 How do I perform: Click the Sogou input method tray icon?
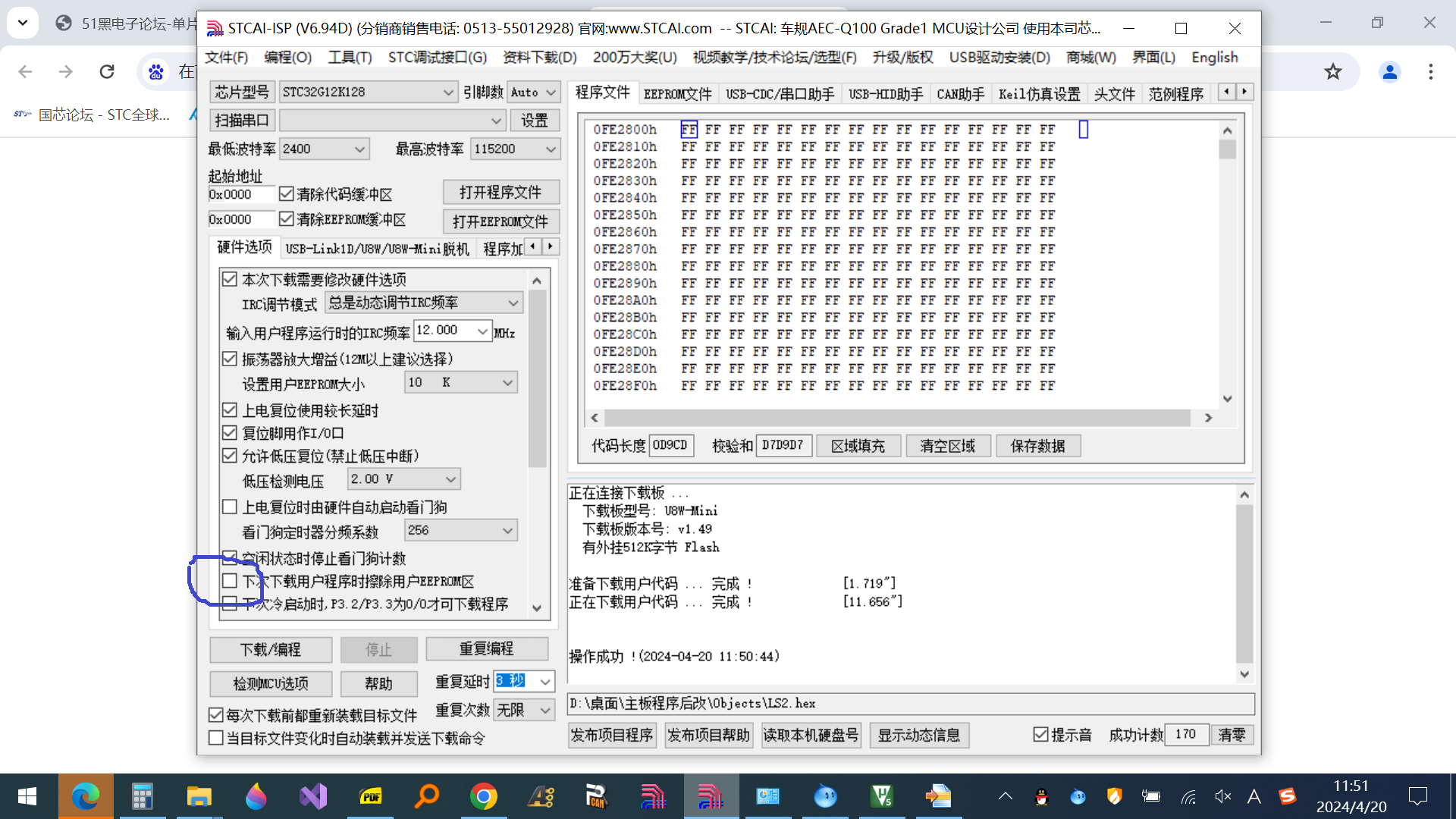[x=1288, y=796]
